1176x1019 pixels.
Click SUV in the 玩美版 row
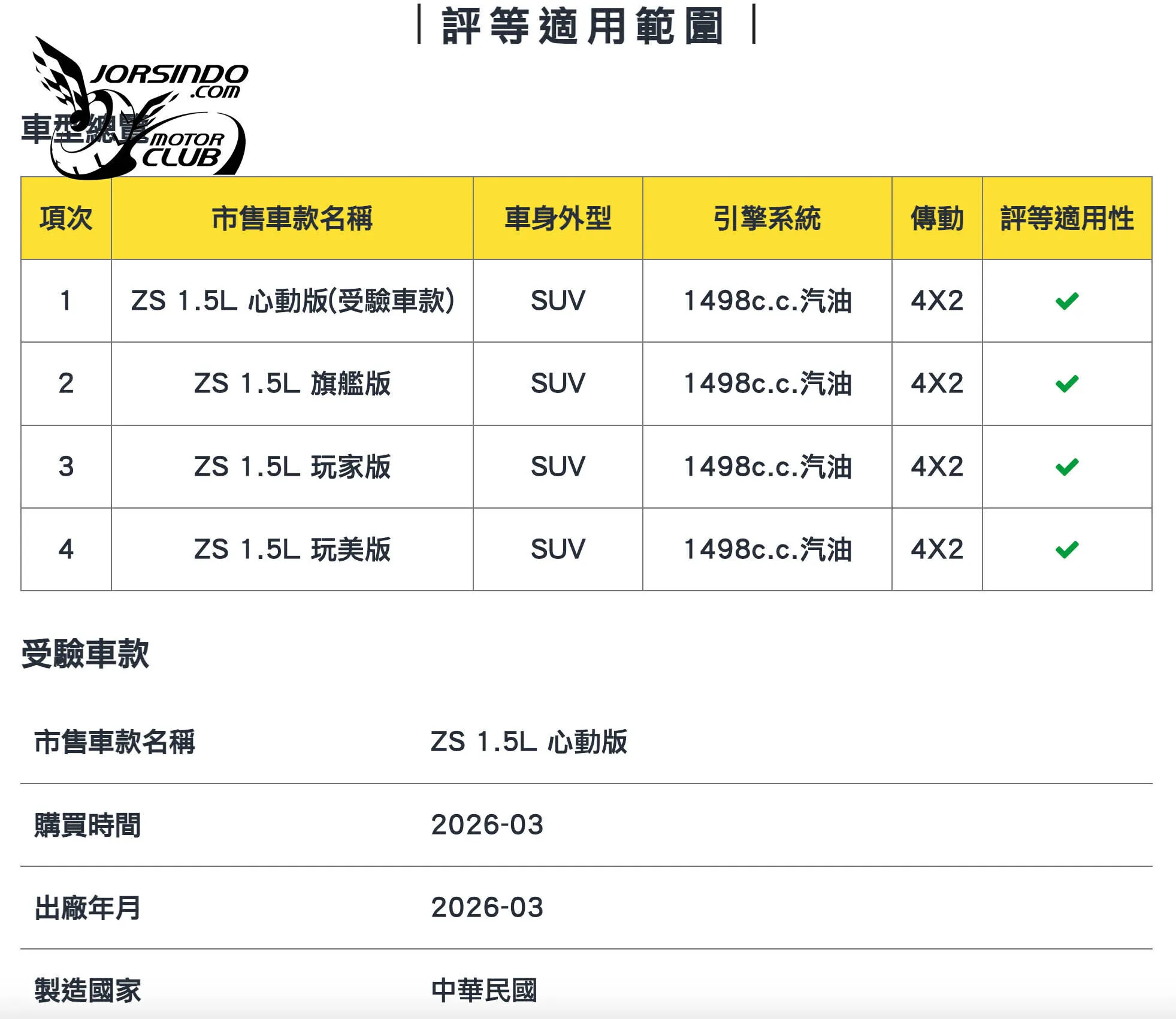point(558,549)
